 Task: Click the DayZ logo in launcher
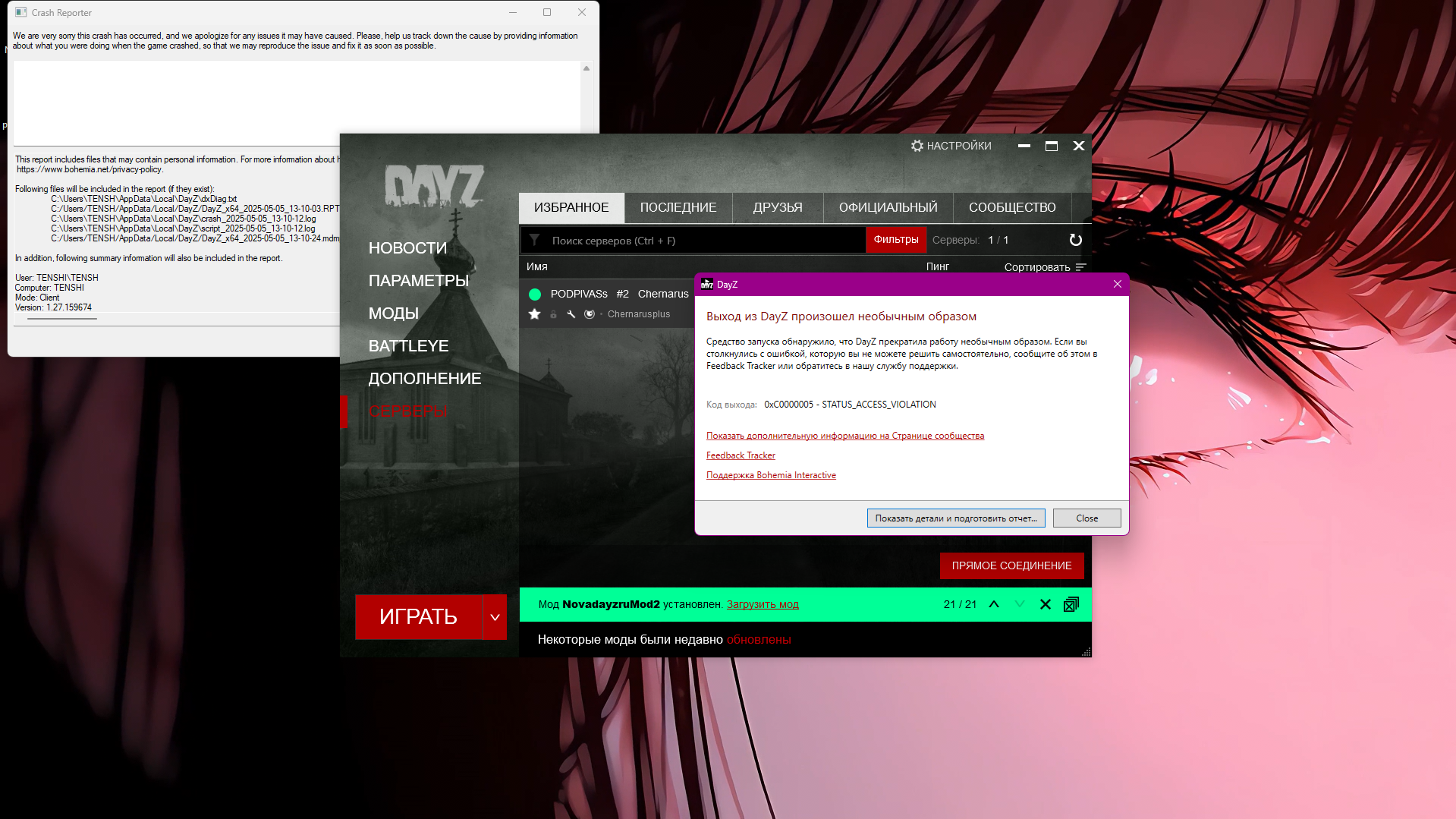(x=434, y=186)
